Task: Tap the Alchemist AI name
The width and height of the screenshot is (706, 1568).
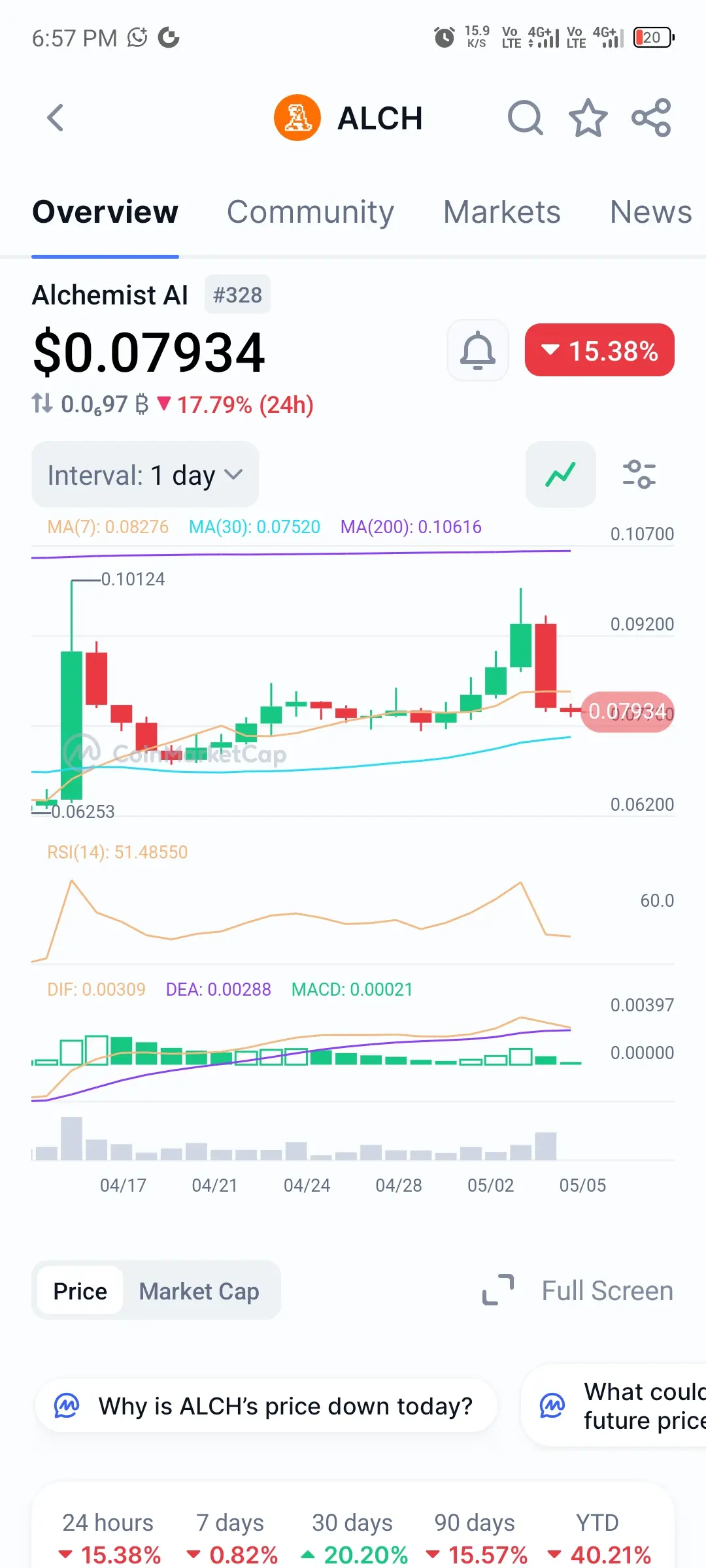Action: click(x=110, y=295)
